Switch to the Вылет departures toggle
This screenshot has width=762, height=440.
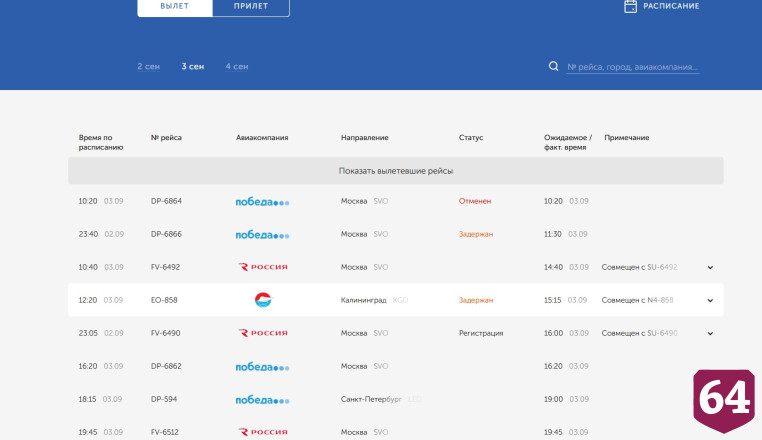[x=175, y=7]
